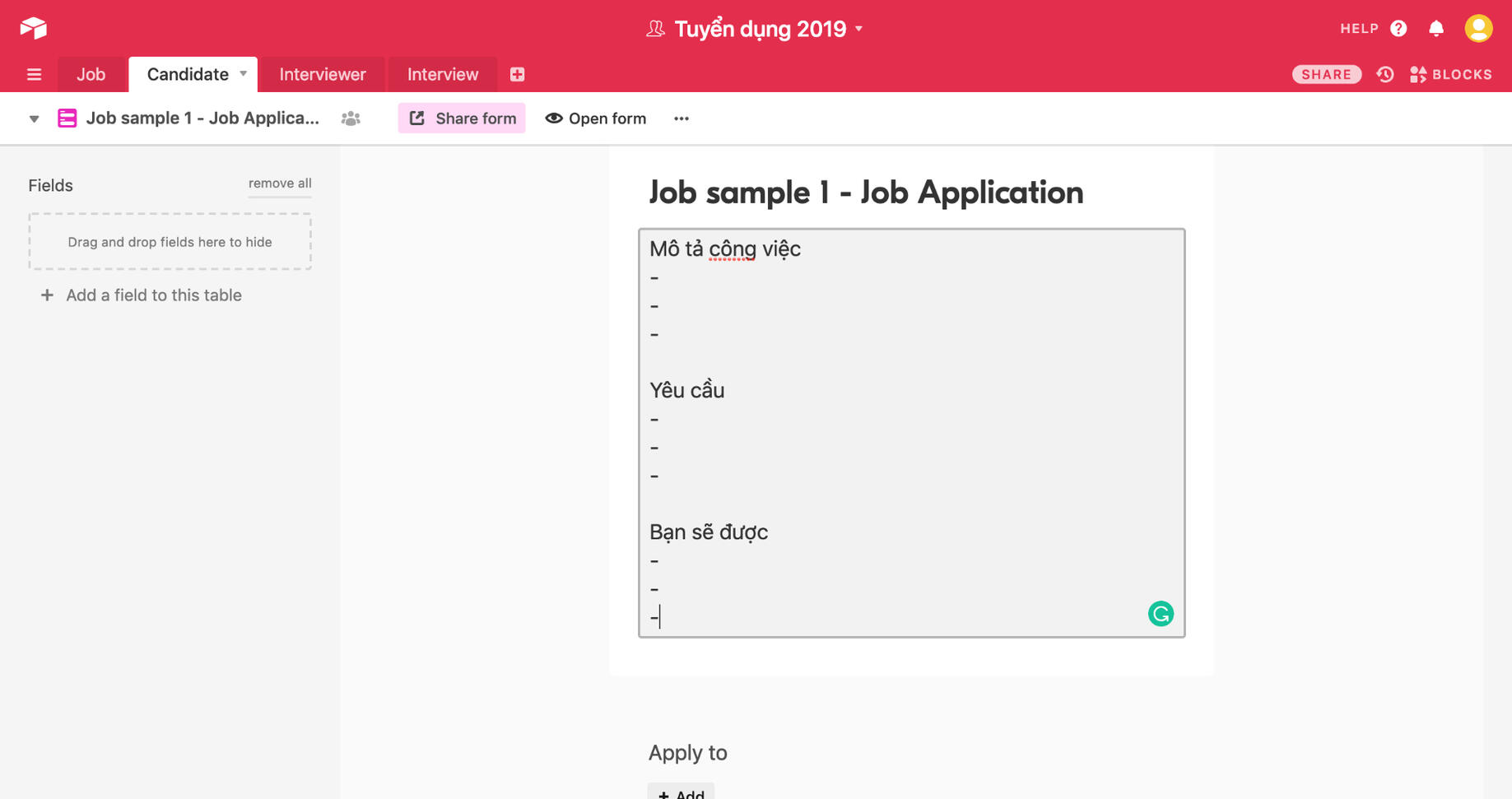Open revision history clock icon
This screenshot has height=799, width=1512.
1385,75
